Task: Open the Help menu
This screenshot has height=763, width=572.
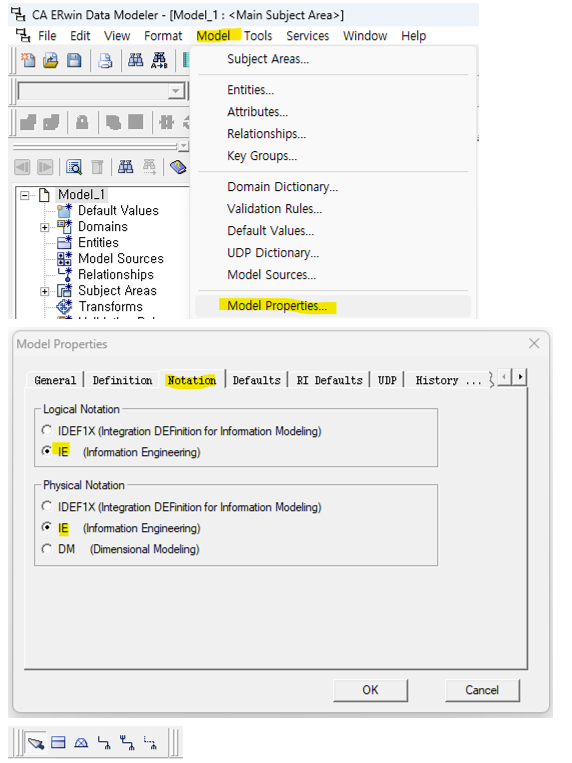Action: [x=414, y=36]
